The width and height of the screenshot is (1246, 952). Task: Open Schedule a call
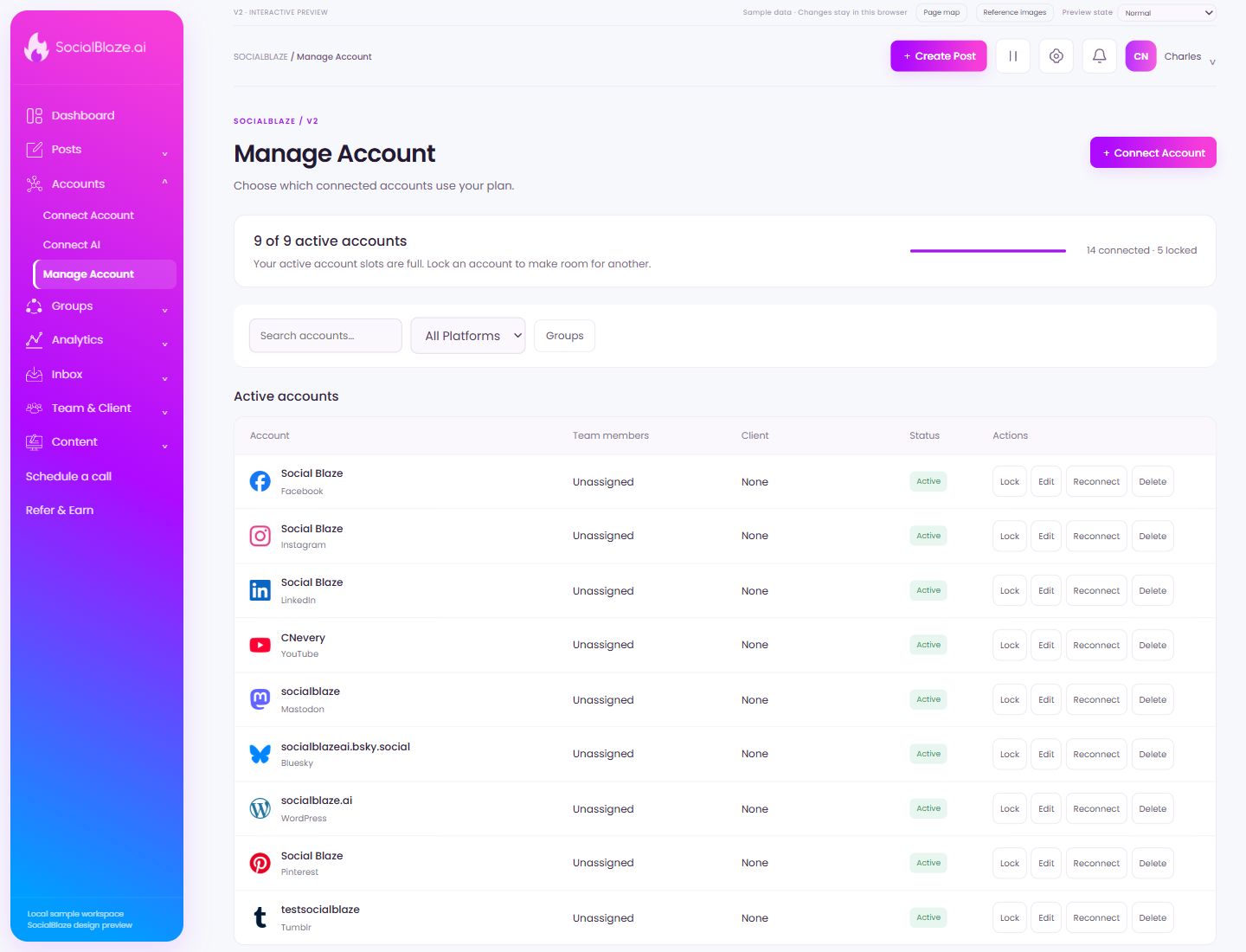pos(68,476)
